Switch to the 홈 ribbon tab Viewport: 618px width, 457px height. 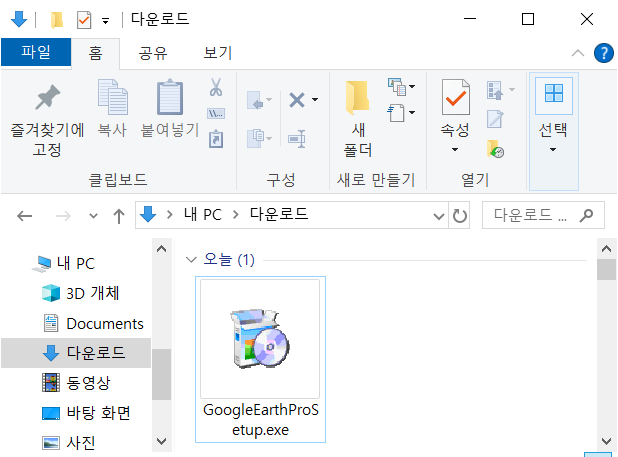tap(96, 54)
